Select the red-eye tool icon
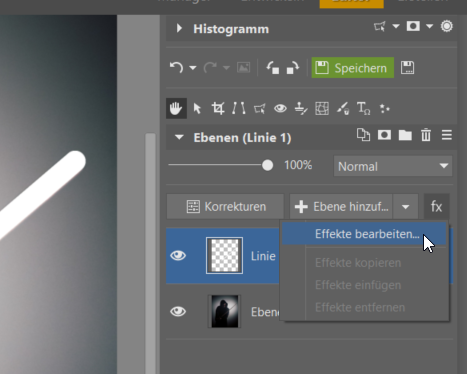Screen dimensions: 467x374 pos(280,108)
